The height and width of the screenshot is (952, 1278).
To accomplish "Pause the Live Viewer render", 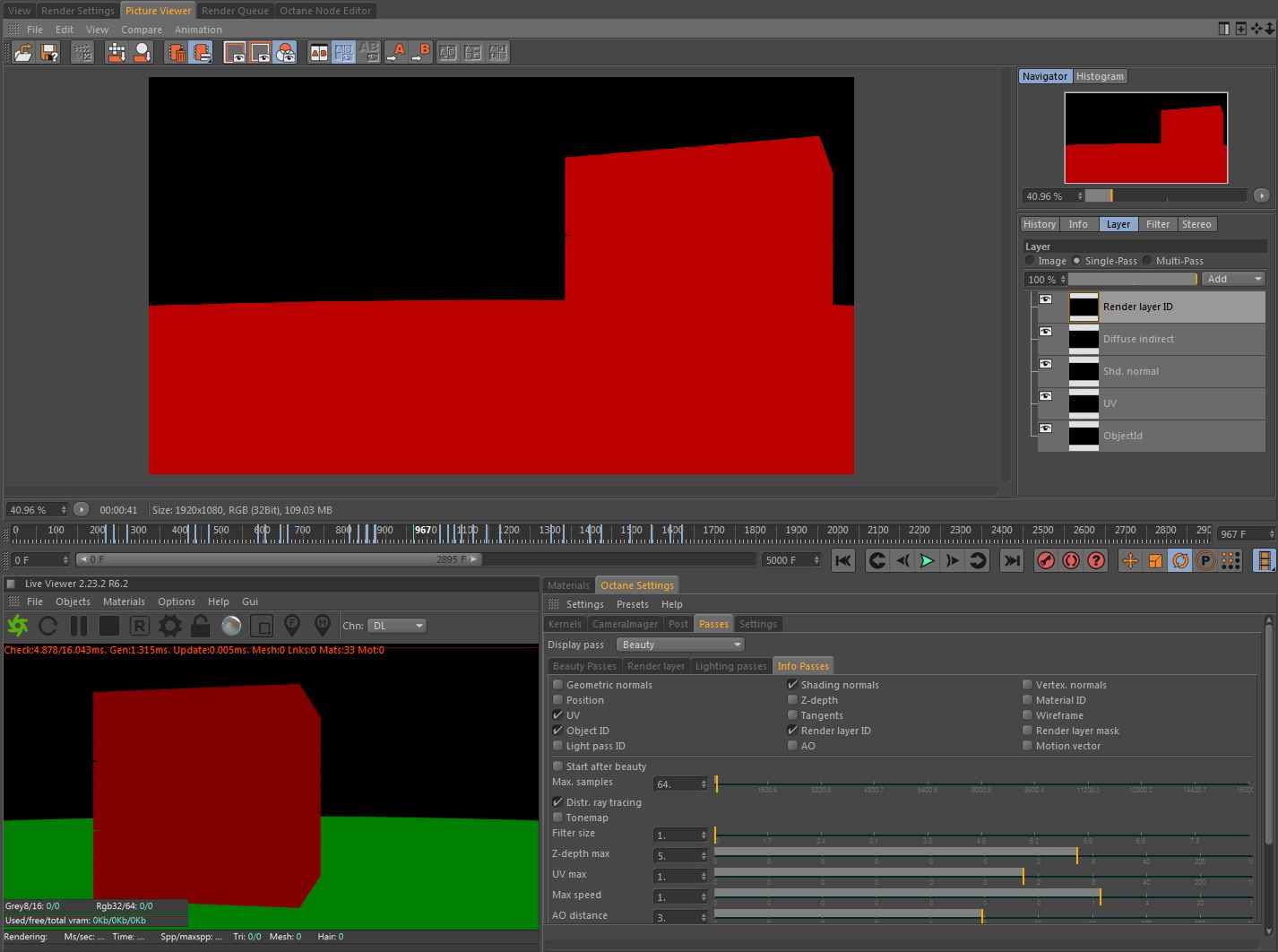I will tap(79, 626).
